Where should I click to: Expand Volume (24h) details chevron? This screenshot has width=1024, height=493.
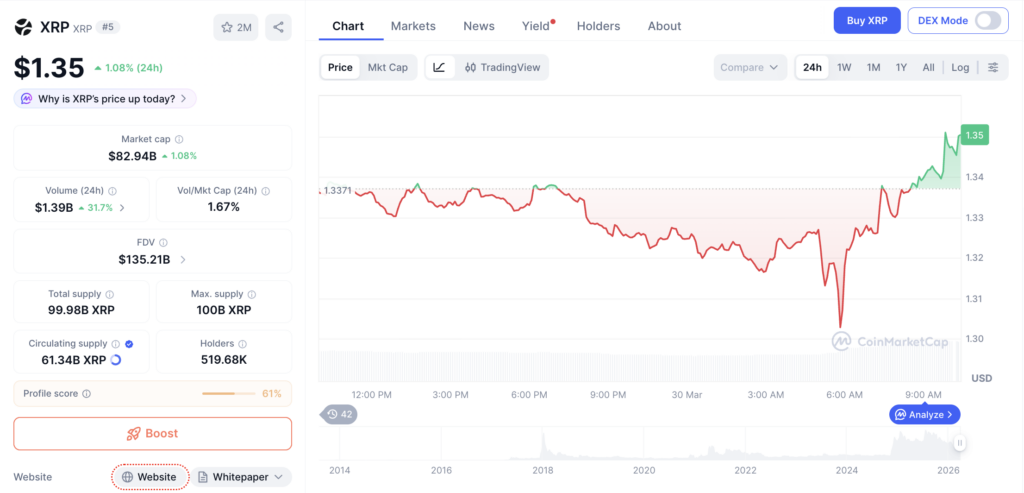[x=123, y=208]
